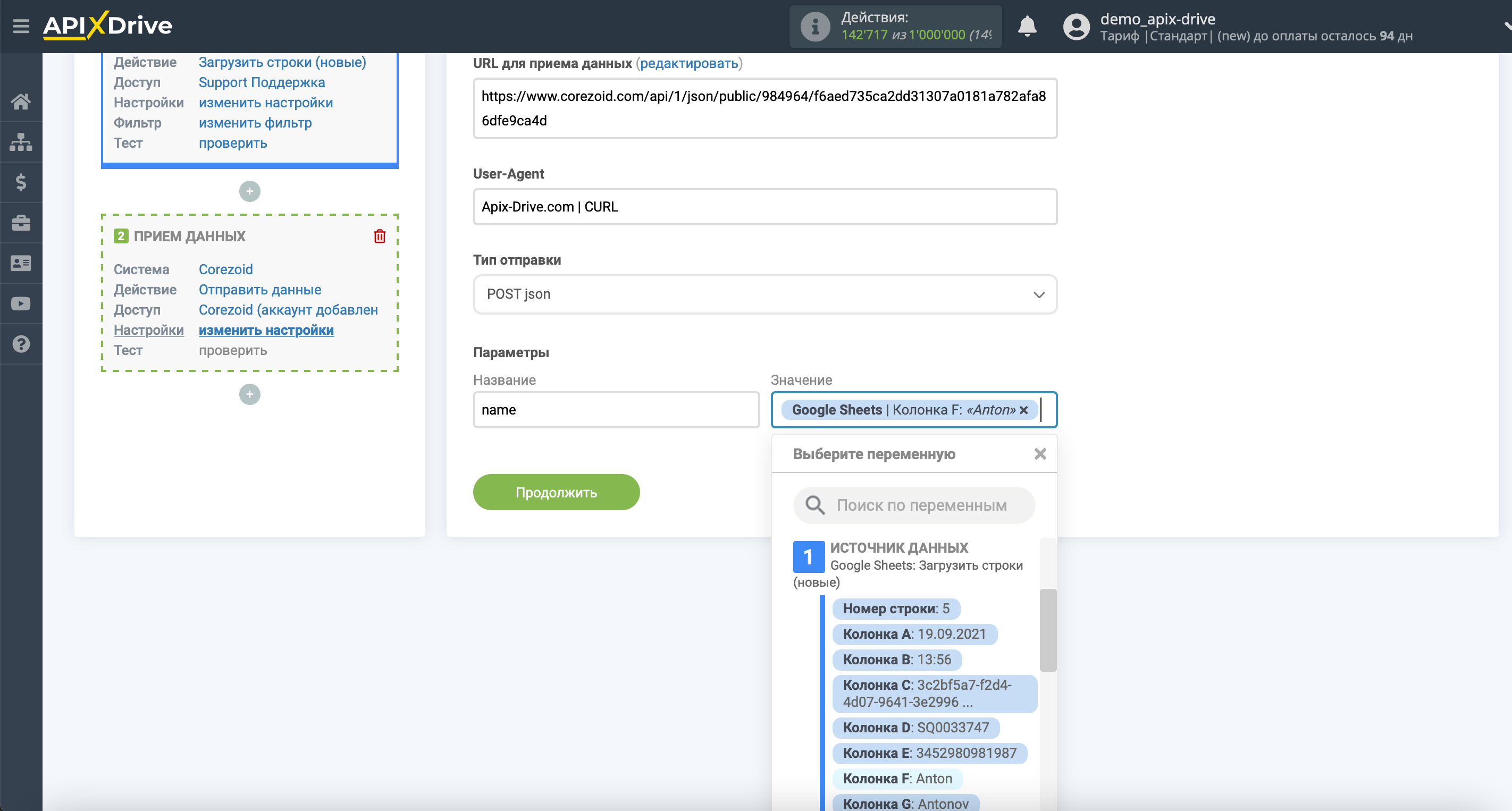The height and width of the screenshot is (811, 1512).
Task: Open briefcase icon in sidebar
Action: [x=21, y=223]
